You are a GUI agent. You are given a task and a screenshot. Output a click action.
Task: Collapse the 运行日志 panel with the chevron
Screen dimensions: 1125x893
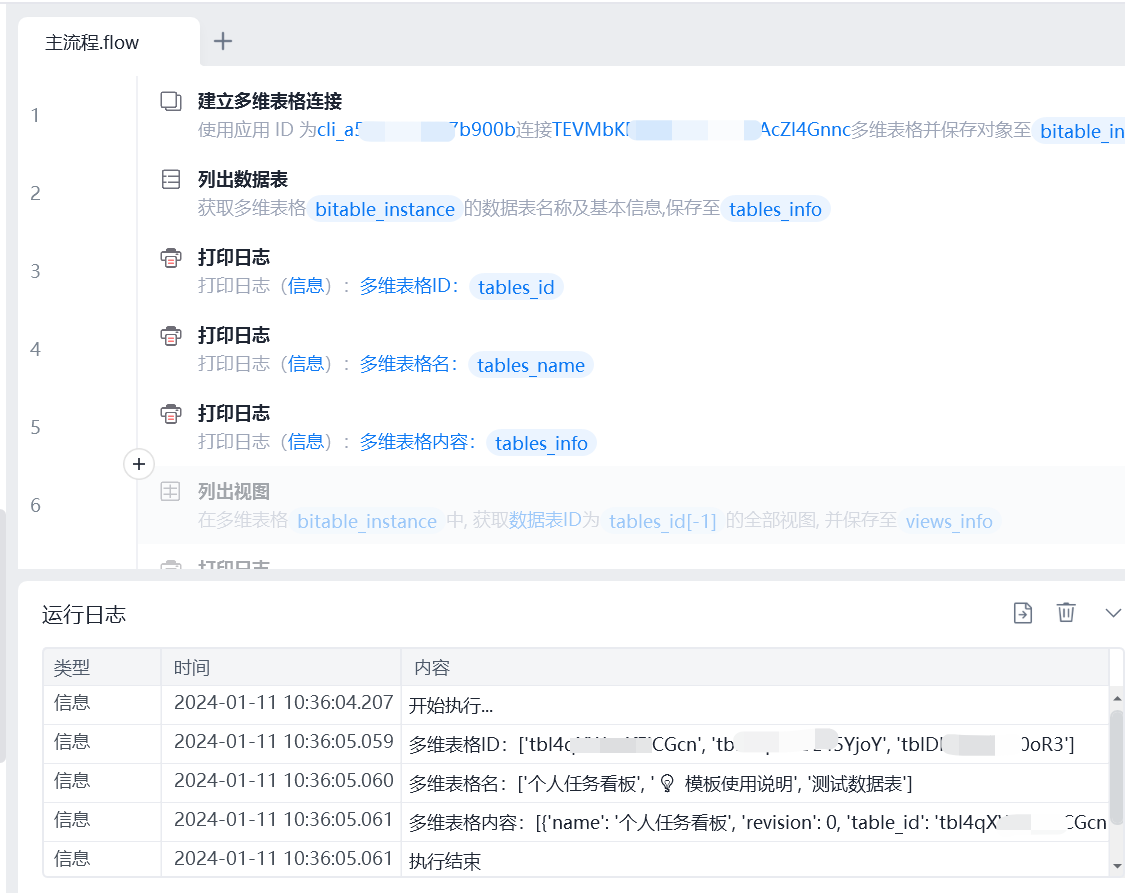[x=1112, y=613]
